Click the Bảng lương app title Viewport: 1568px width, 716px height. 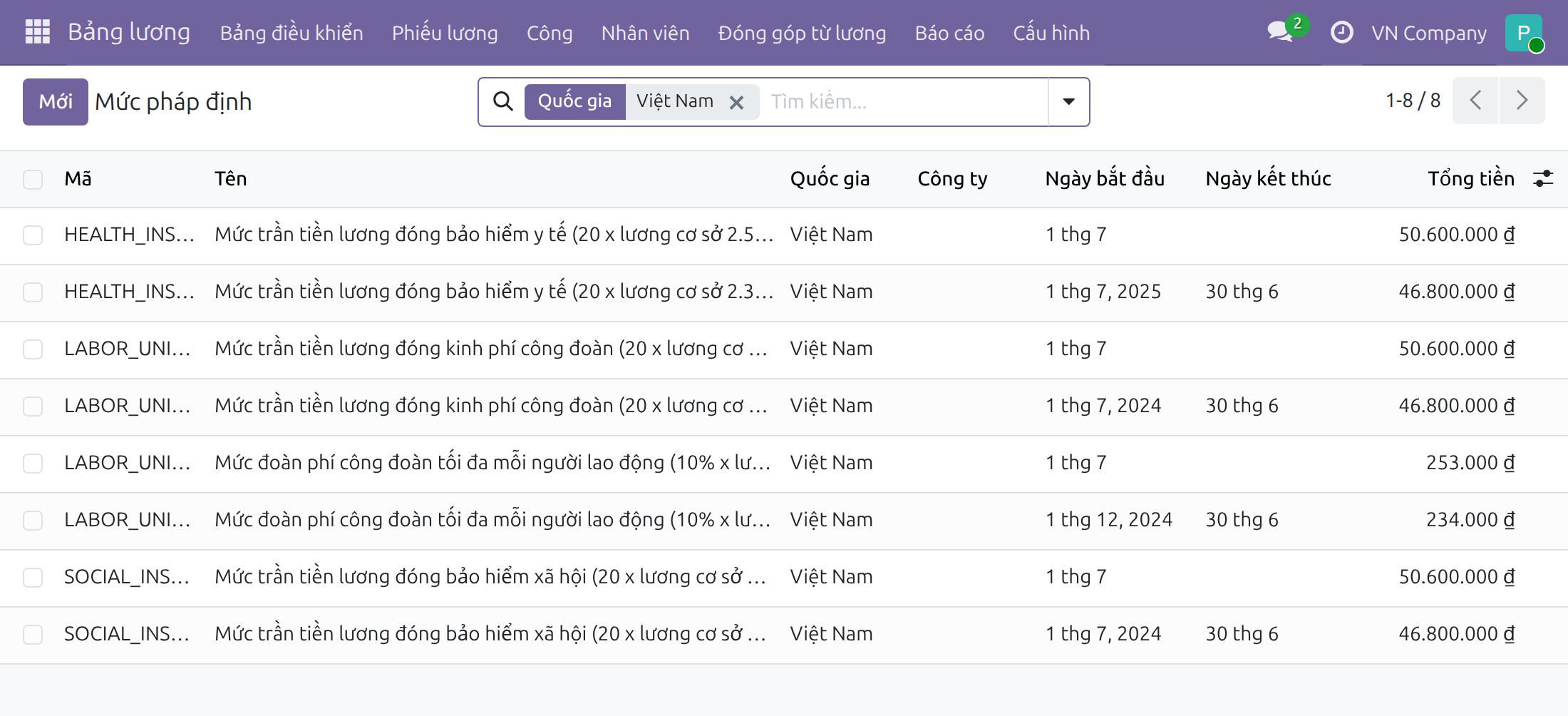129,32
